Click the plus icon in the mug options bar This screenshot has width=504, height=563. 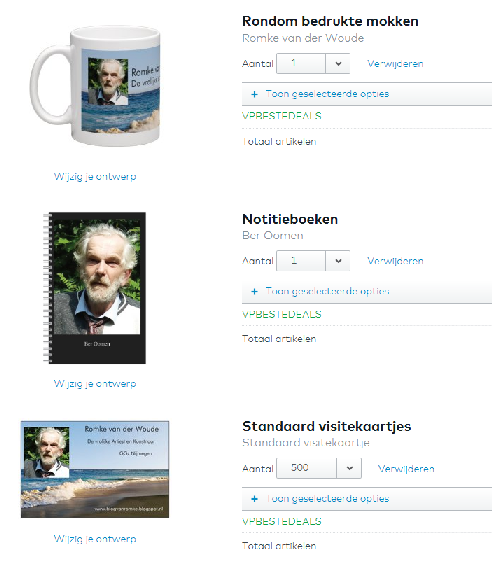pyautogui.click(x=255, y=94)
